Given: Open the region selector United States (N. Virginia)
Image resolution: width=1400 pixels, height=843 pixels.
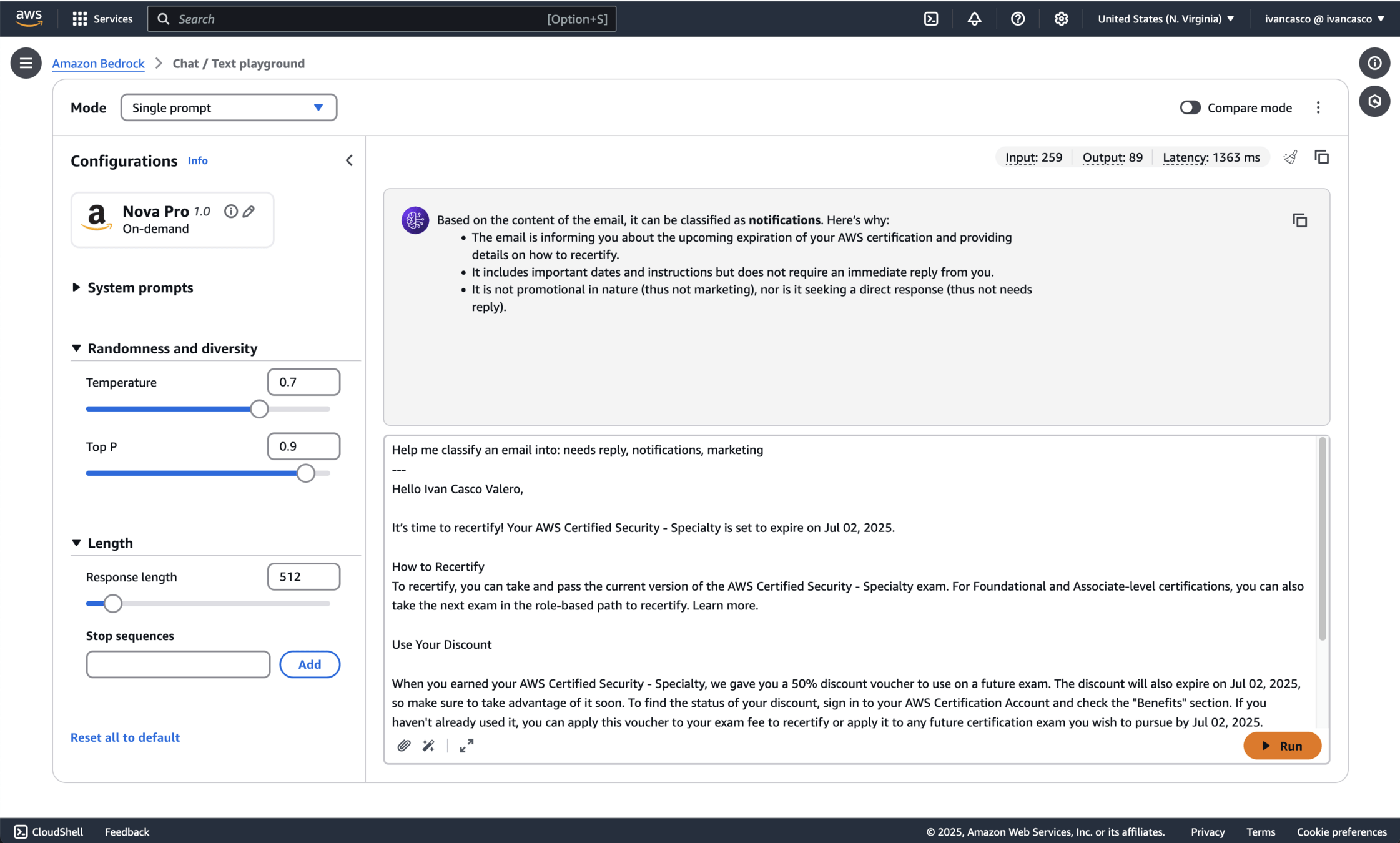Looking at the screenshot, I should tap(1165, 19).
